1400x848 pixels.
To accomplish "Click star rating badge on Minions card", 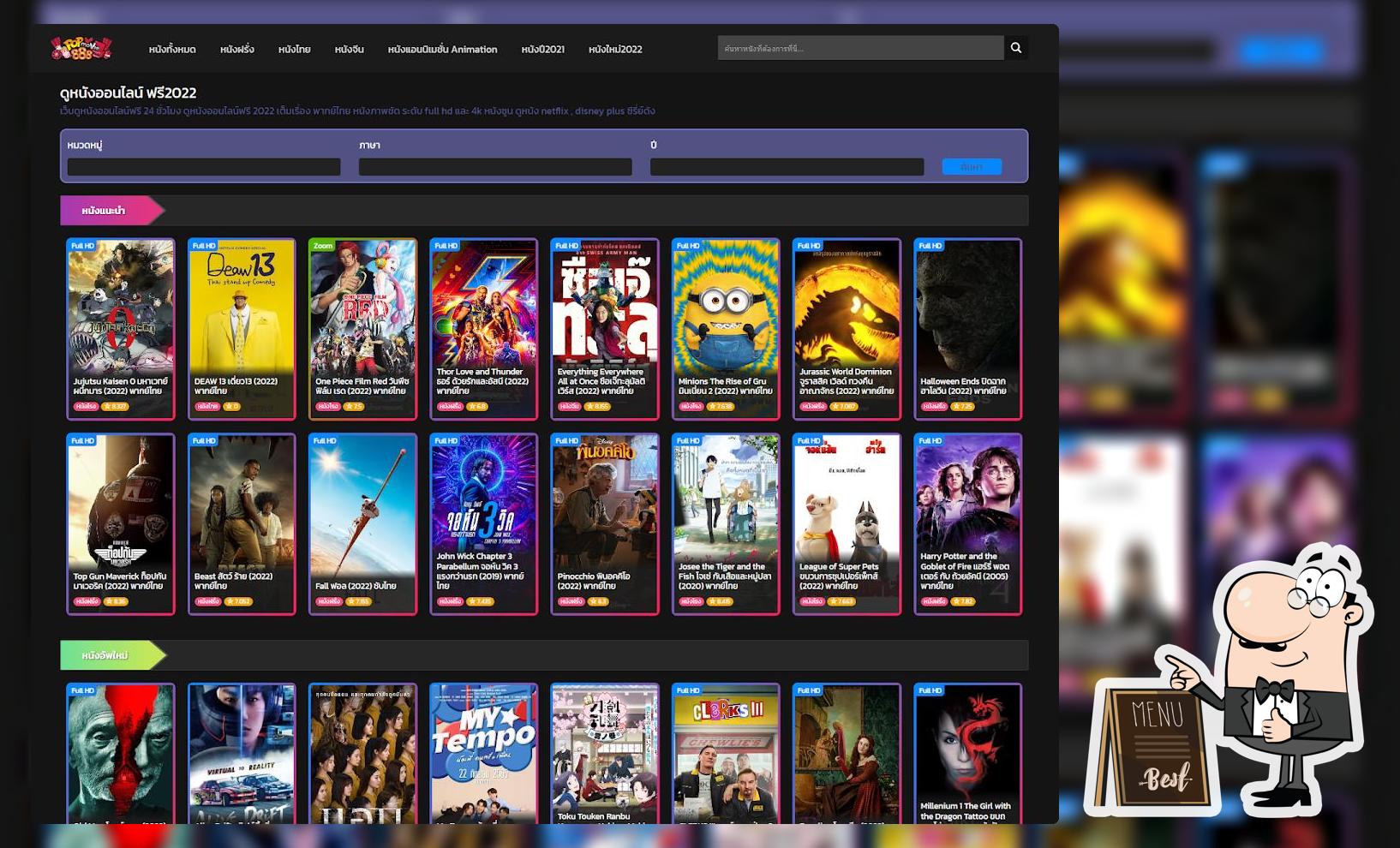I will 721,407.
